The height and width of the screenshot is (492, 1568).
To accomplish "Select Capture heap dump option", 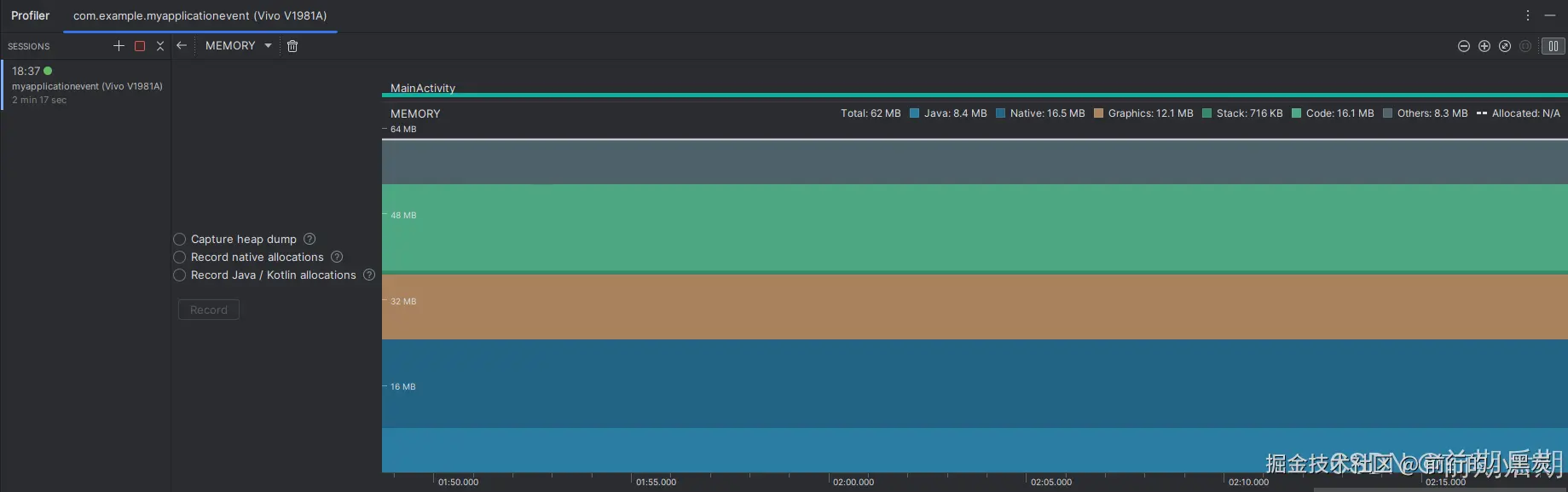I will pyautogui.click(x=180, y=240).
